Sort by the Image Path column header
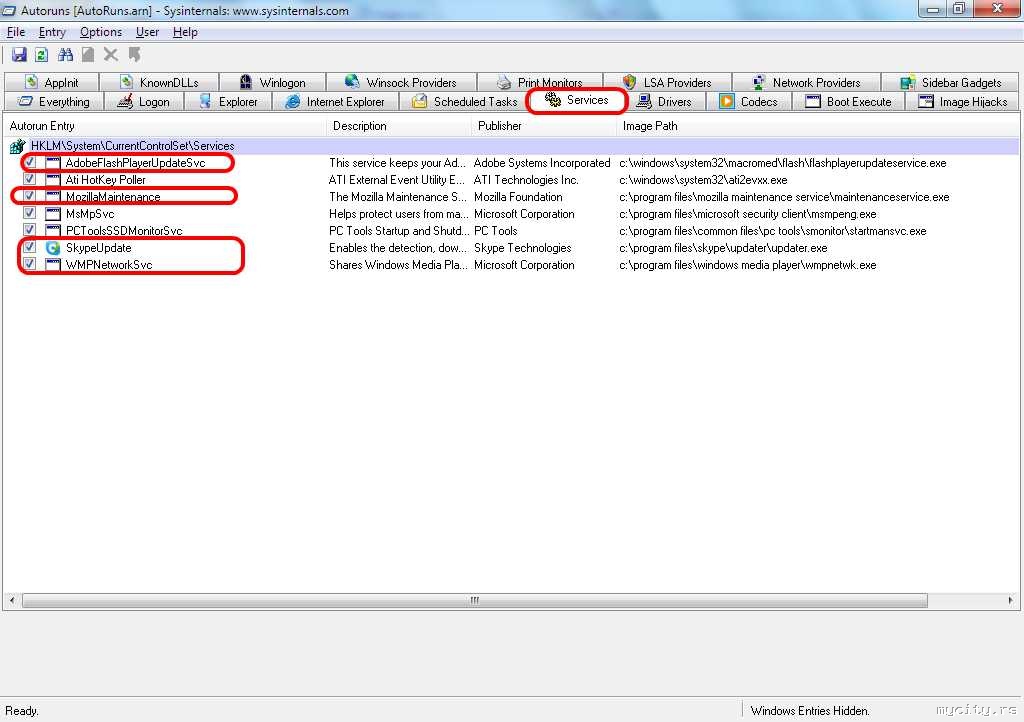This screenshot has height=722, width=1024. click(818, 126)
